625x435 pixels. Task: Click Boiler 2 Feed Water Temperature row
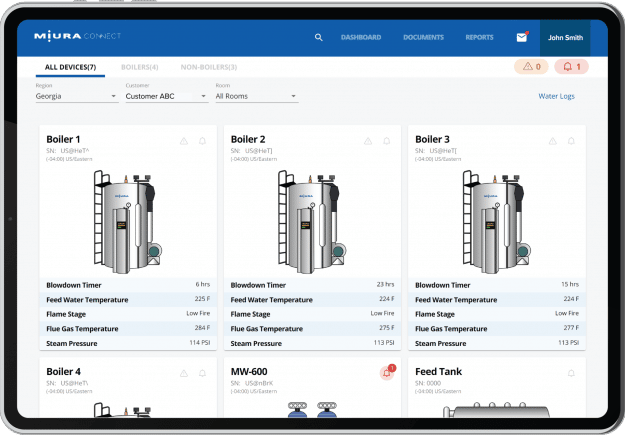[x=312, y=299]
